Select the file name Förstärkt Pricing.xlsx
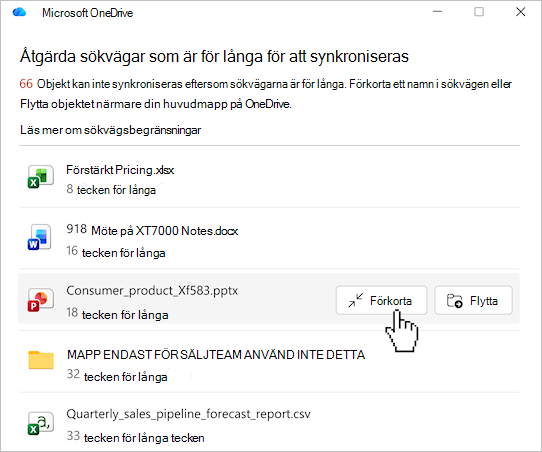The width and height of the screenshot is (542, 452). point(120,170)
